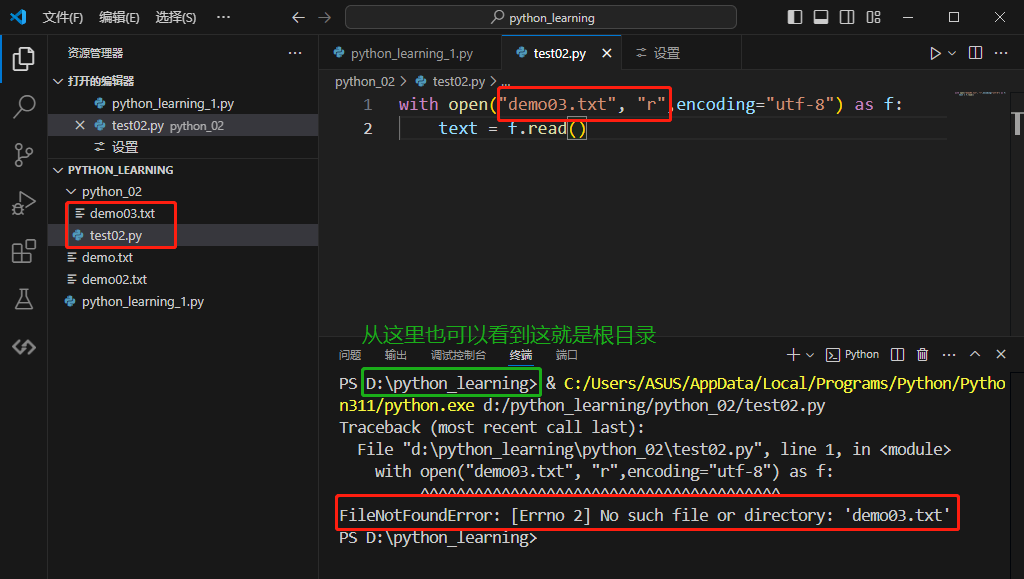Toggle the secondary side bar layout icon
Screen dimensions: 1024x579
847,18
